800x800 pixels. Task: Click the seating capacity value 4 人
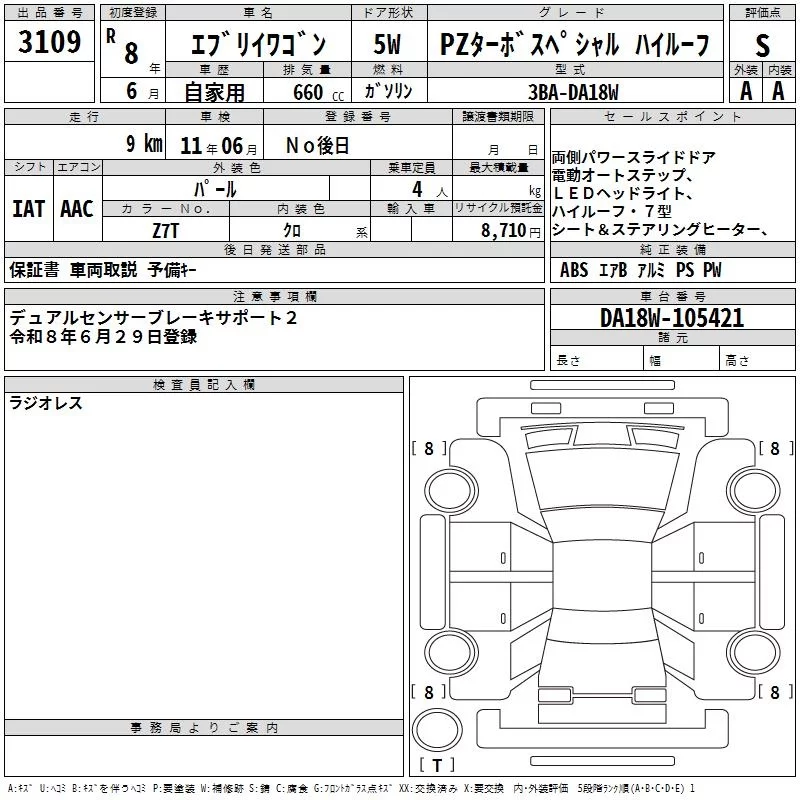(x=430, y=190)
